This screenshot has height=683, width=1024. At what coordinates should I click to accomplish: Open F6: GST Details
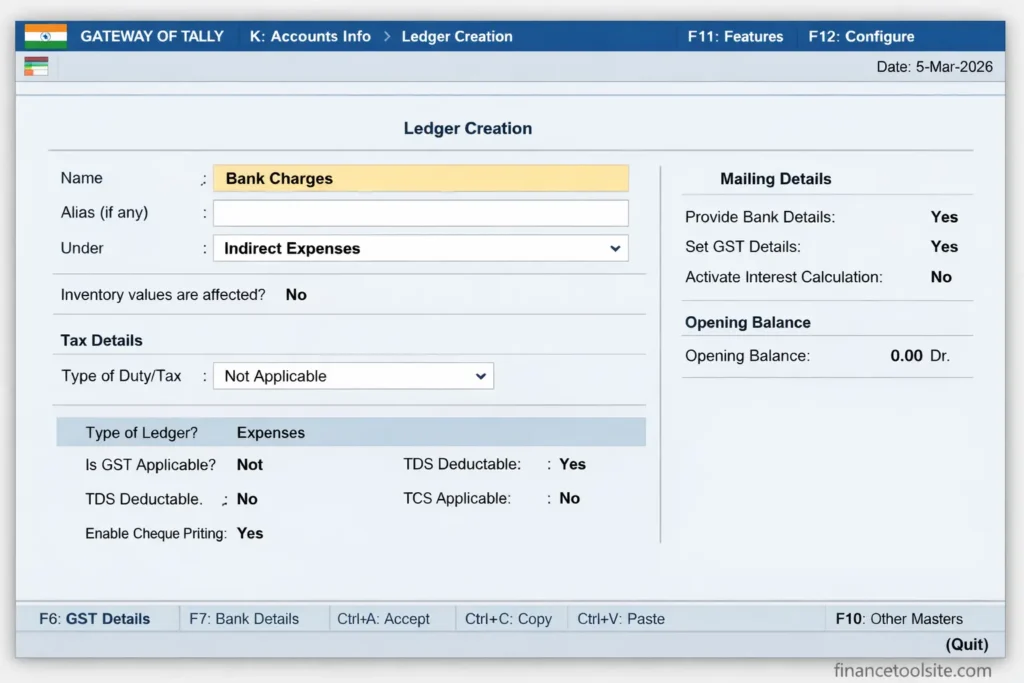click(x=97, y=618)
